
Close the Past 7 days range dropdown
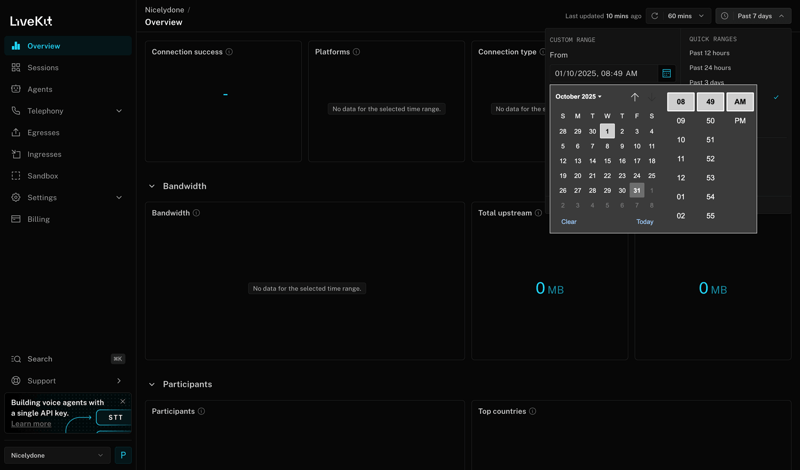(x=753, y=16)
